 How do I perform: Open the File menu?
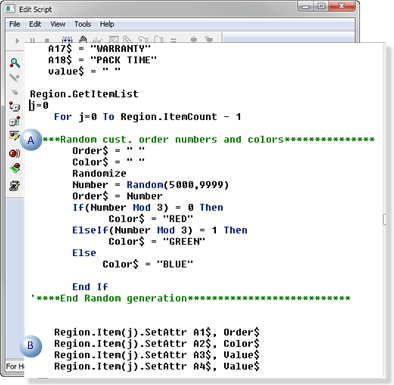point(15,24)
